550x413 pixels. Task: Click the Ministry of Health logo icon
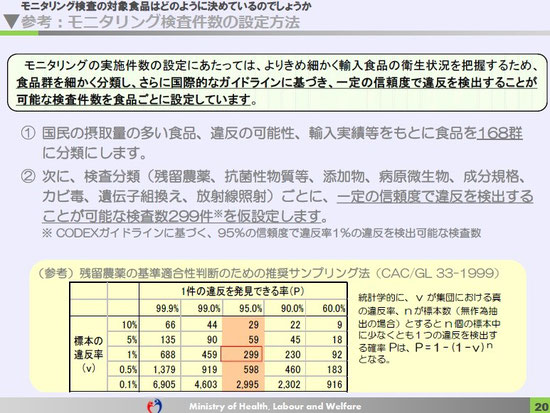tap(154, 406)
